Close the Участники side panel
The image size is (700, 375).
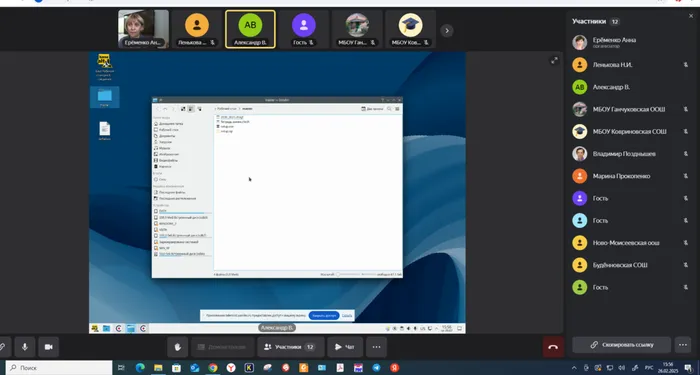691,16
